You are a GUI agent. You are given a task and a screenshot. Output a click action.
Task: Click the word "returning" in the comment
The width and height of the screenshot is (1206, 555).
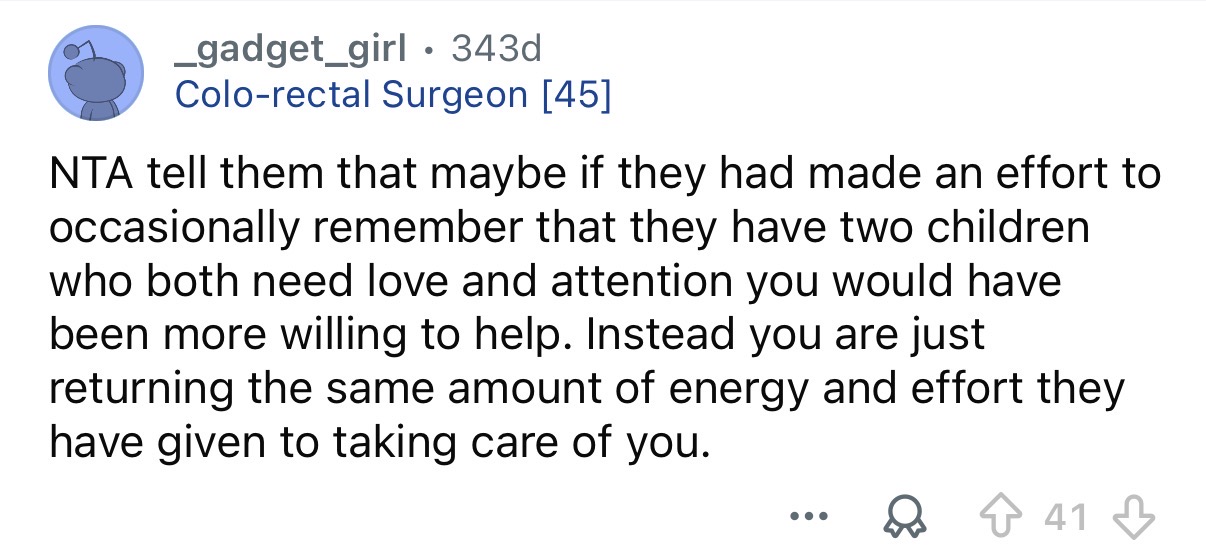pyautogui.click(x=142, y=386)
